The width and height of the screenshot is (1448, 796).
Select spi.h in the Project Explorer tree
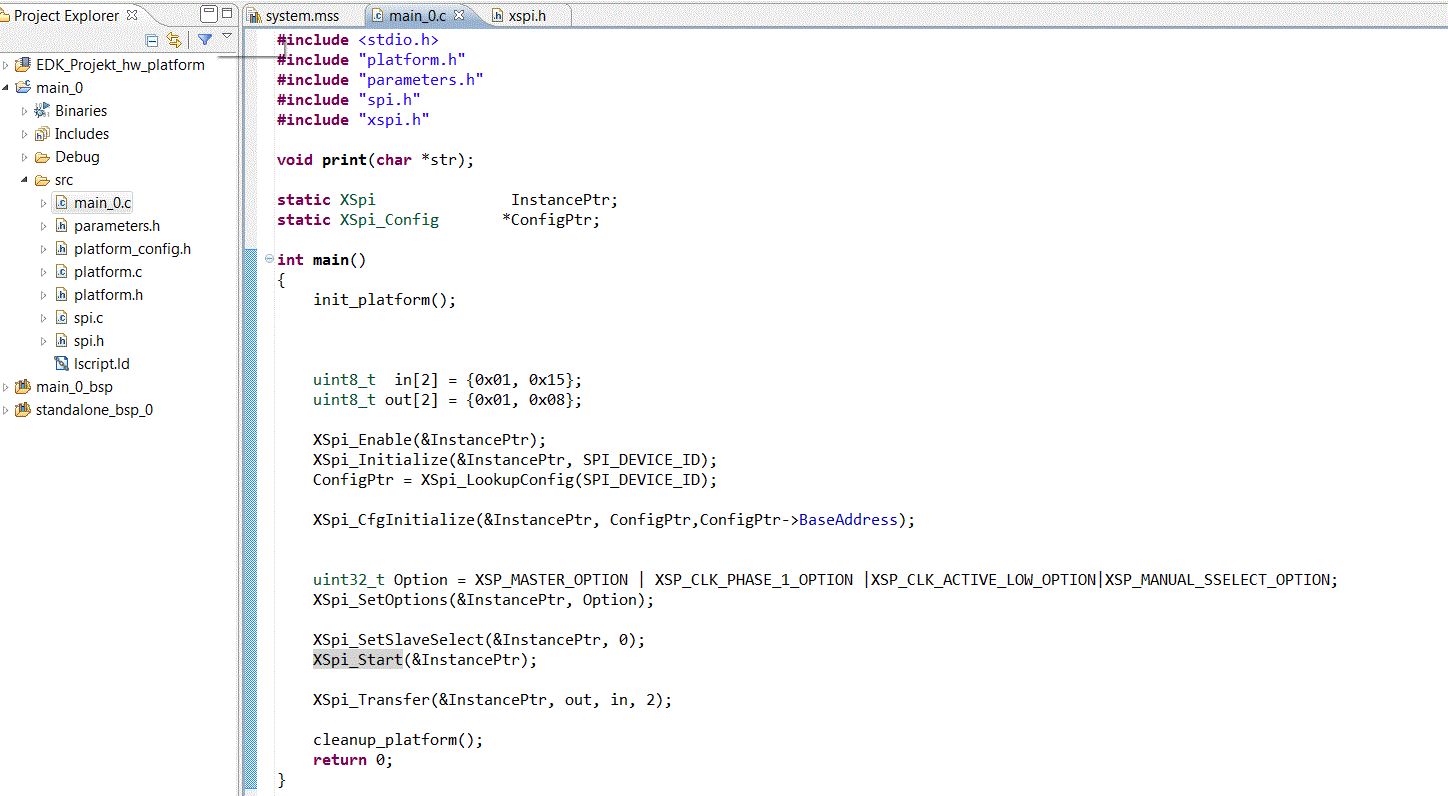(89, 341)
